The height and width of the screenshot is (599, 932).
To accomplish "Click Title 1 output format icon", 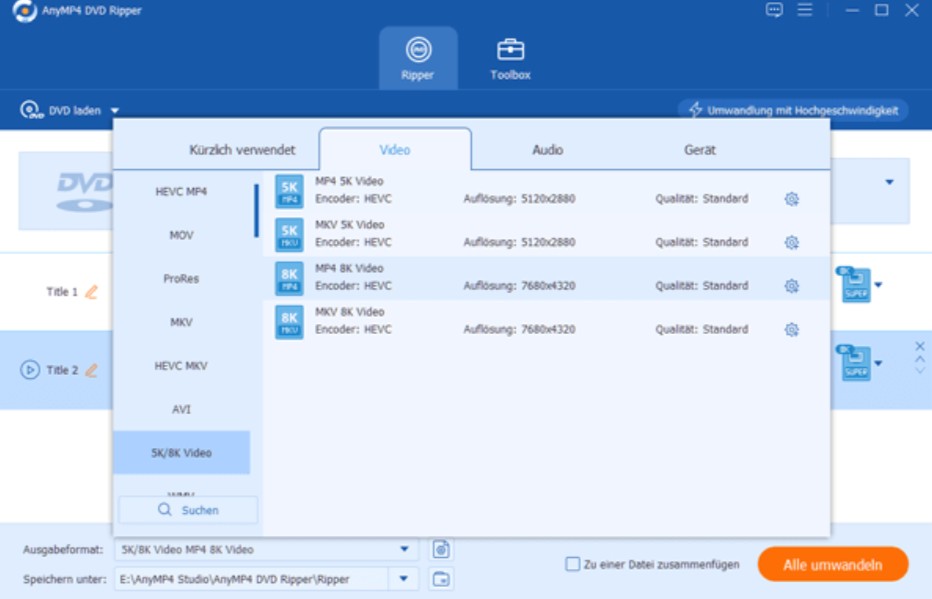I will tap(854, 285).
